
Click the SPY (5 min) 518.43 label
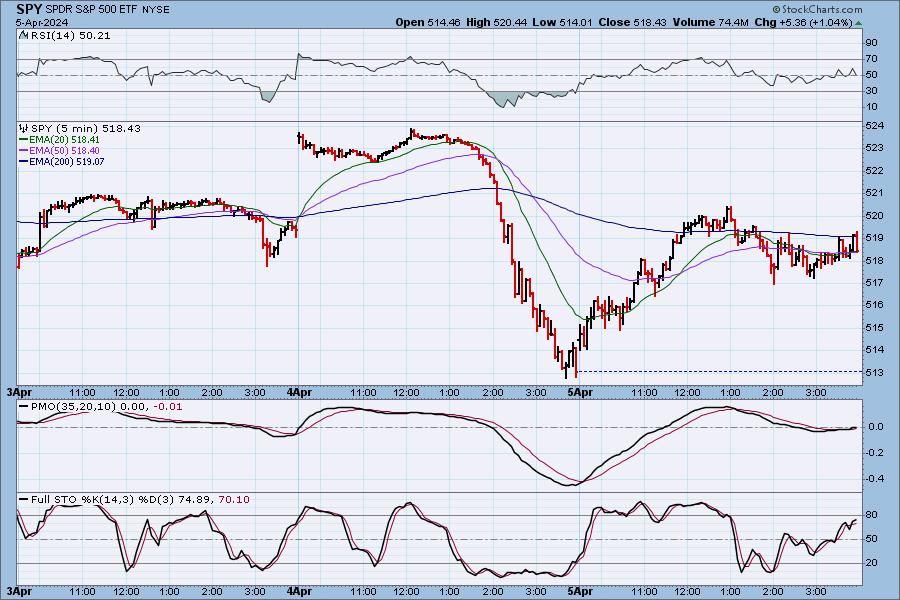coord(86,128)
